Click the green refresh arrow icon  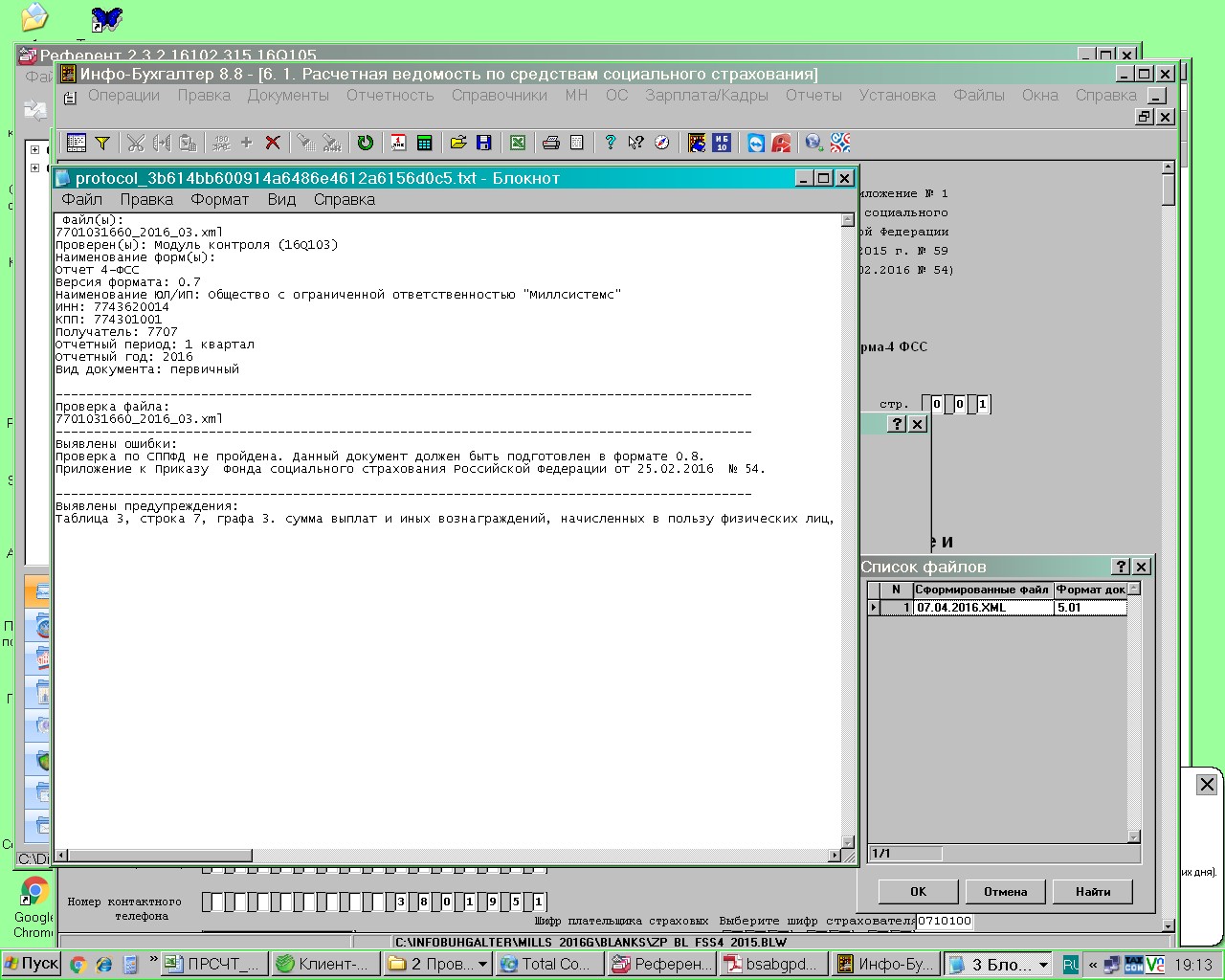pyautogui.click(x=366, y=143)
